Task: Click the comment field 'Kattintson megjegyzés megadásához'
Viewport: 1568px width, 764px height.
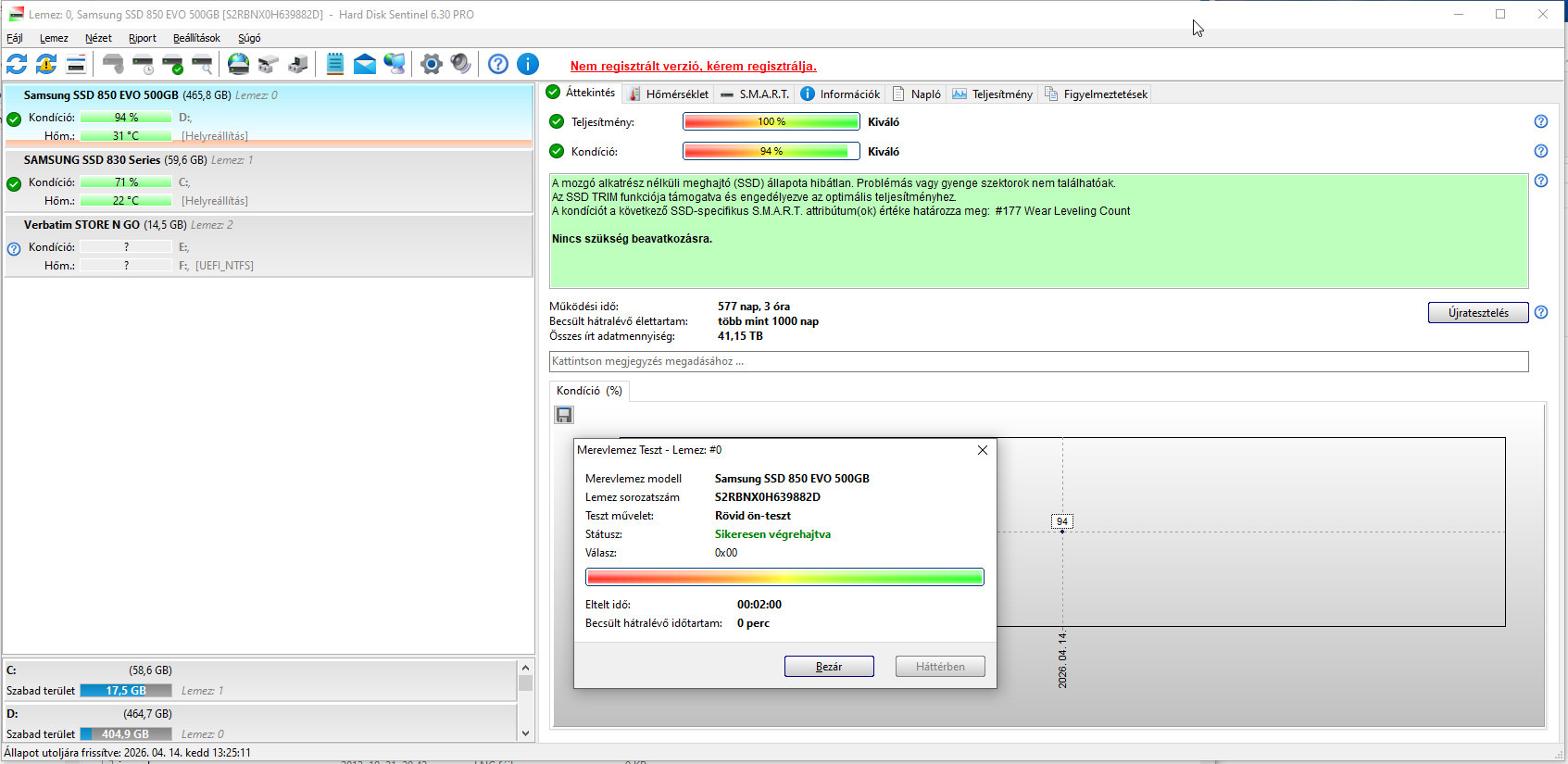Action: coord(1038,361)
